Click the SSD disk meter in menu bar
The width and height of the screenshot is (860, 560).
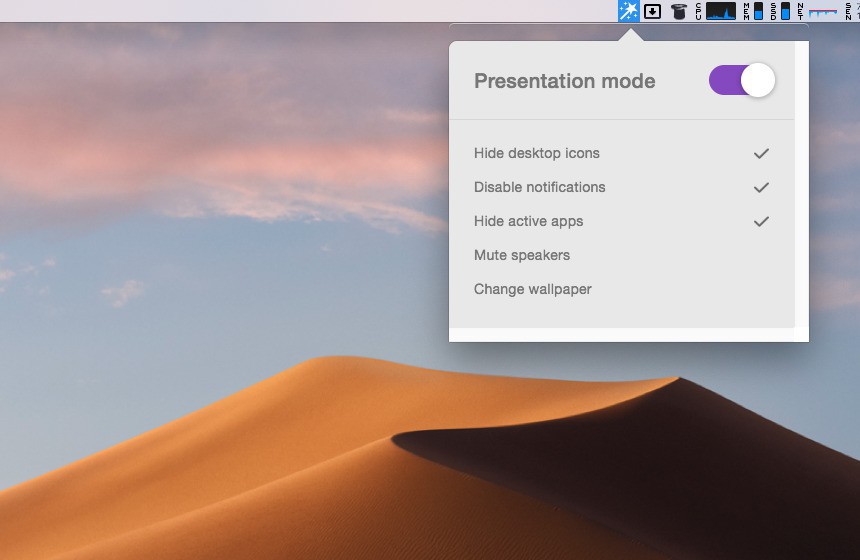[x=780, y=11]
